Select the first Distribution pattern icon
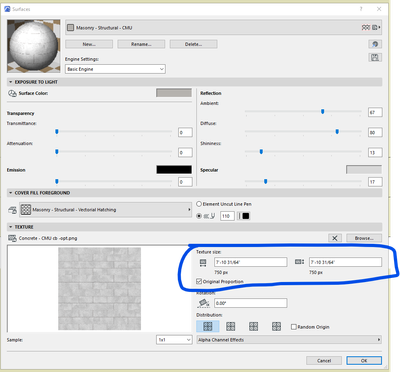Viewport: 400px width, 372px height. point(208,326)
